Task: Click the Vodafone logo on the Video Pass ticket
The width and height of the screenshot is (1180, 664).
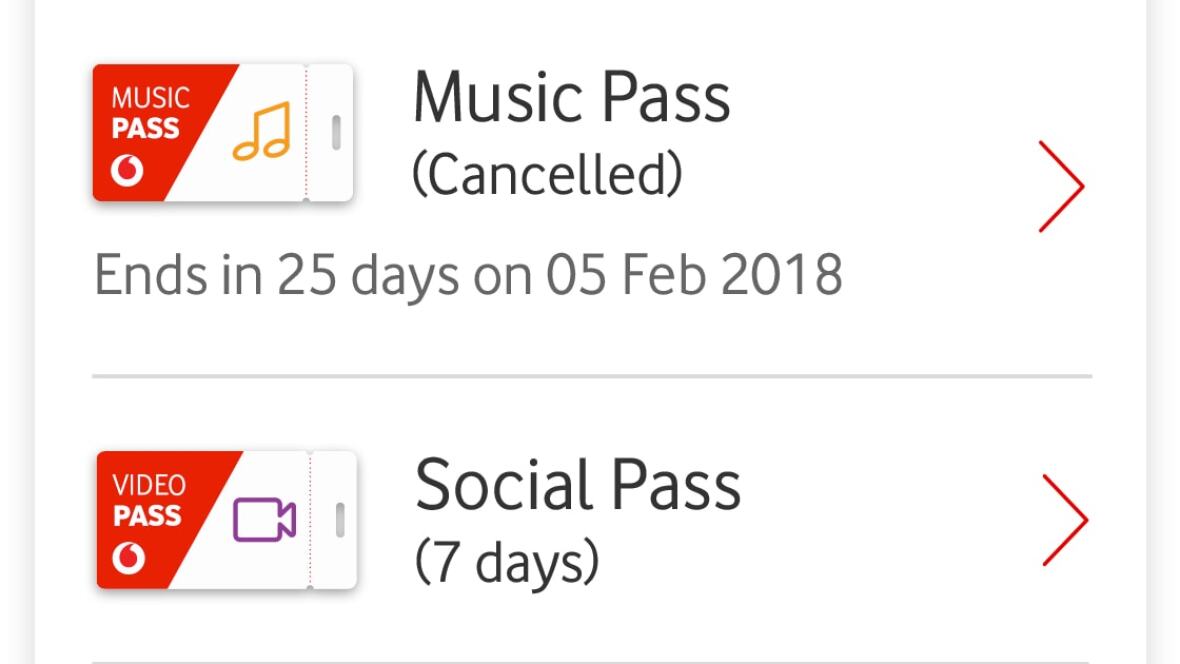Action: [129, 559]
